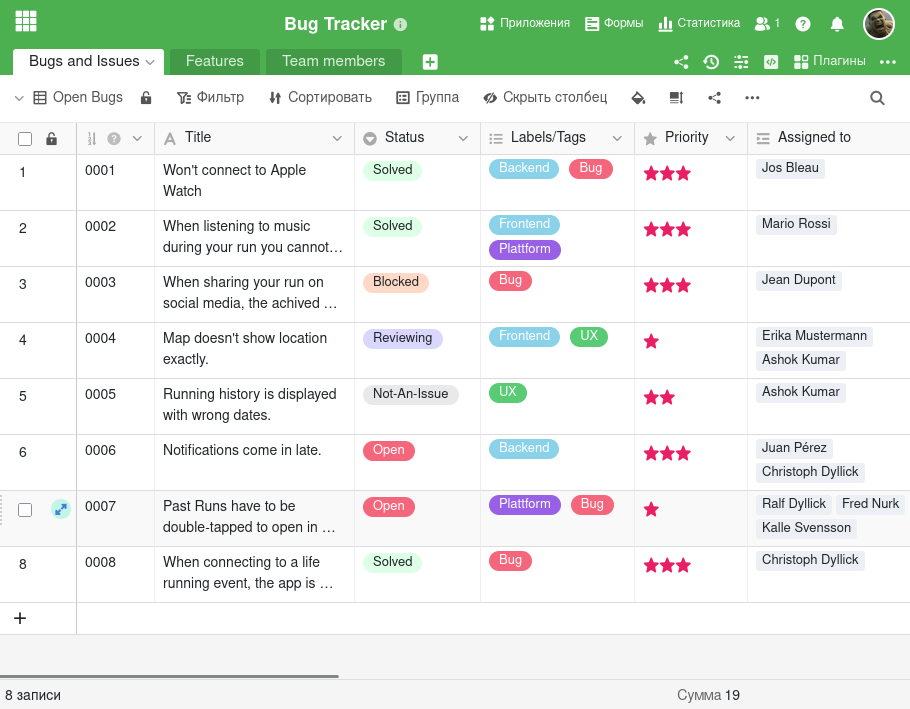Image resolution: width=910 pixels, height=709 pixels.
Task: Open version history via the clock icon
Action: pyautogui.click(x=711, y=61)
